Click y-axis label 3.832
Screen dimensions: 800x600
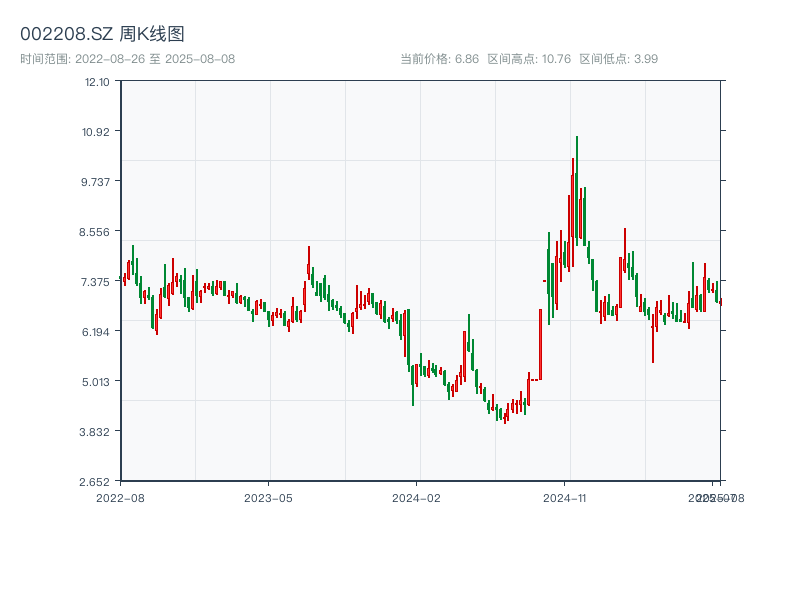[94, 432]
